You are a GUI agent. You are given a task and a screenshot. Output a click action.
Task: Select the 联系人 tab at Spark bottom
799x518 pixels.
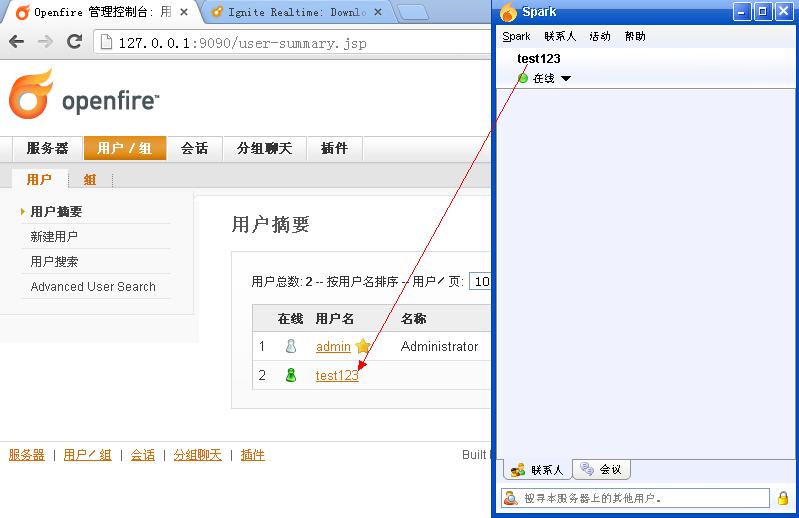pos(538,470)
